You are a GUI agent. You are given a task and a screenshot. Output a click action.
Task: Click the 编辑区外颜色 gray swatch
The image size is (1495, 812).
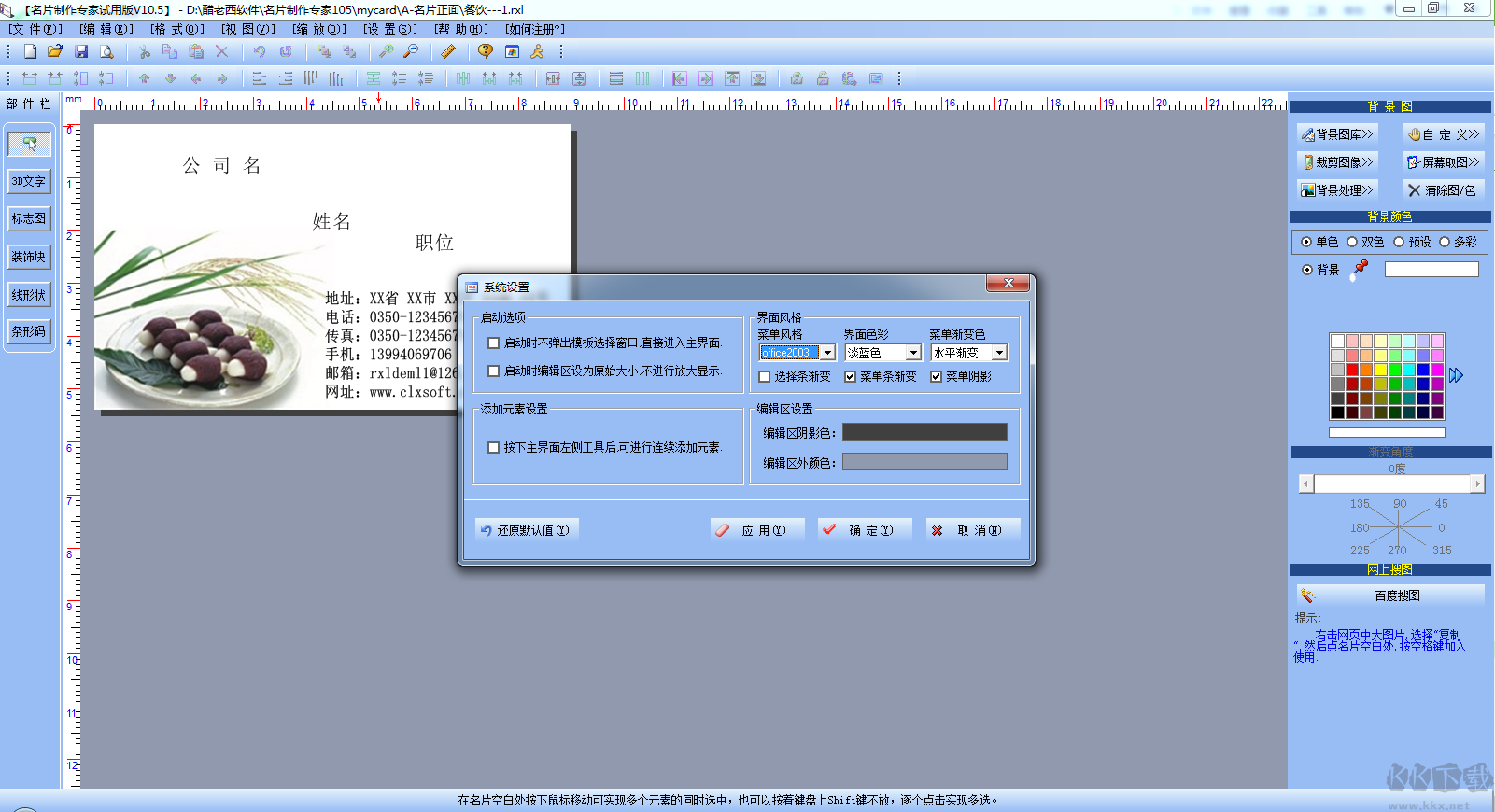(x=924, y=461)
